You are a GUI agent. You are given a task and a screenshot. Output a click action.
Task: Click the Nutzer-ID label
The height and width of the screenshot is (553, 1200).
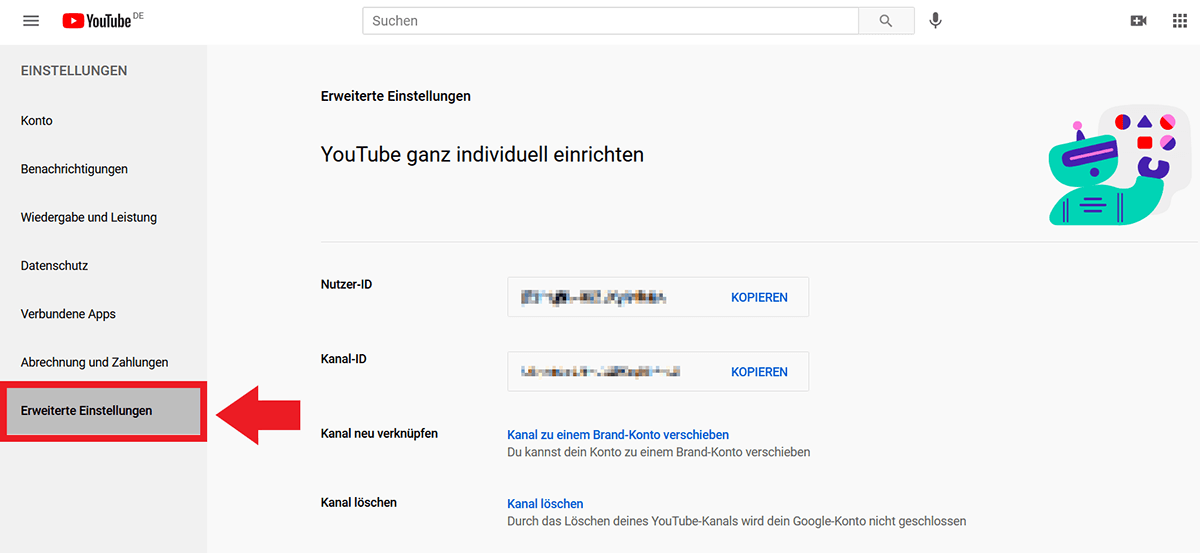click(346, 285)
